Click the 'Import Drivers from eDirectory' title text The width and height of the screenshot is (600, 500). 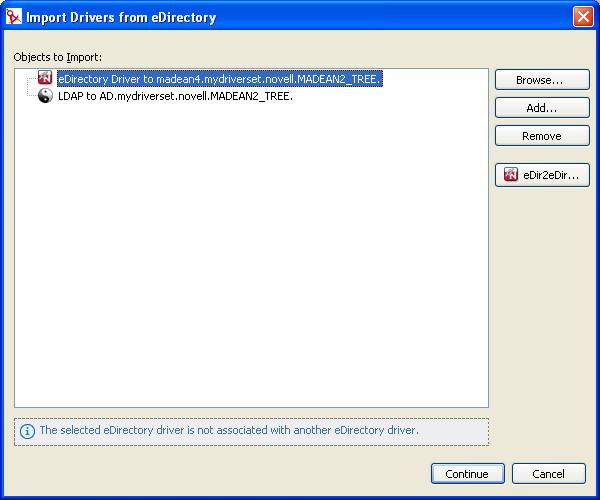[x=121, y=18]
